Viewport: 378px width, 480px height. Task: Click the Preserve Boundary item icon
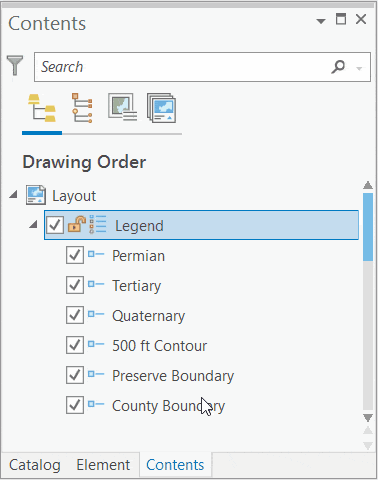[x=96, y=374]
